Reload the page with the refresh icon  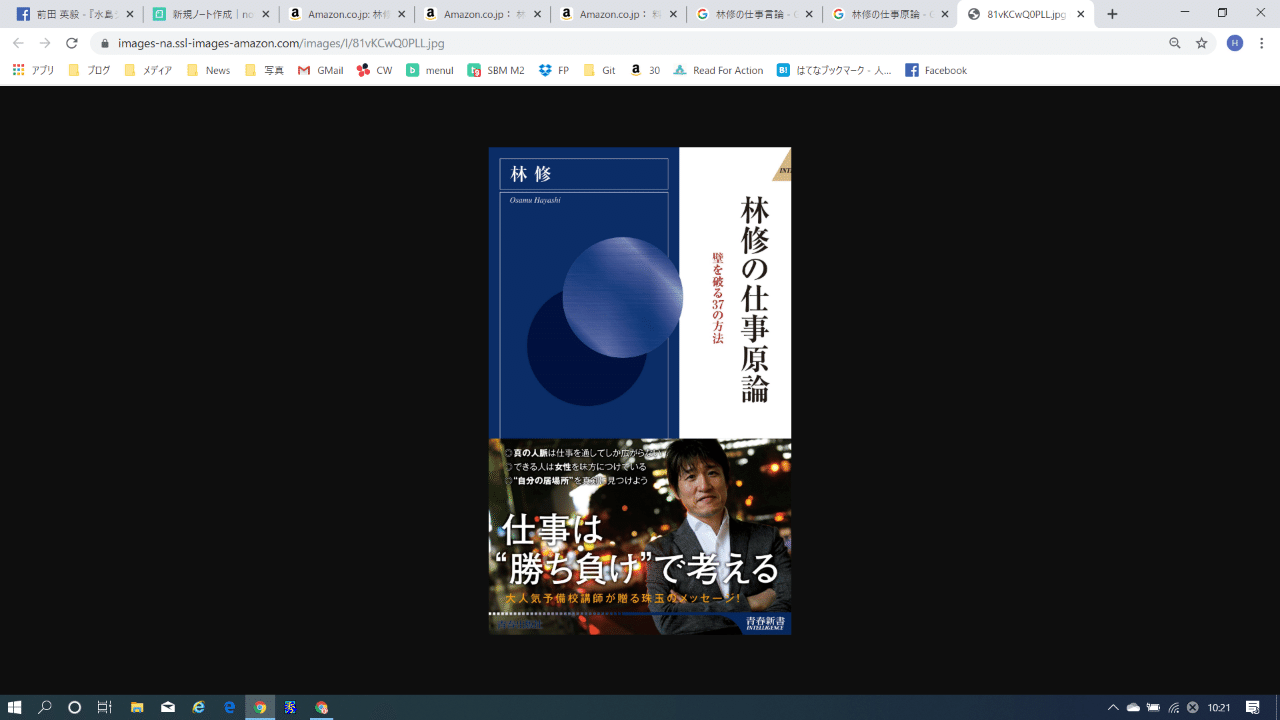tap(71, 43)
